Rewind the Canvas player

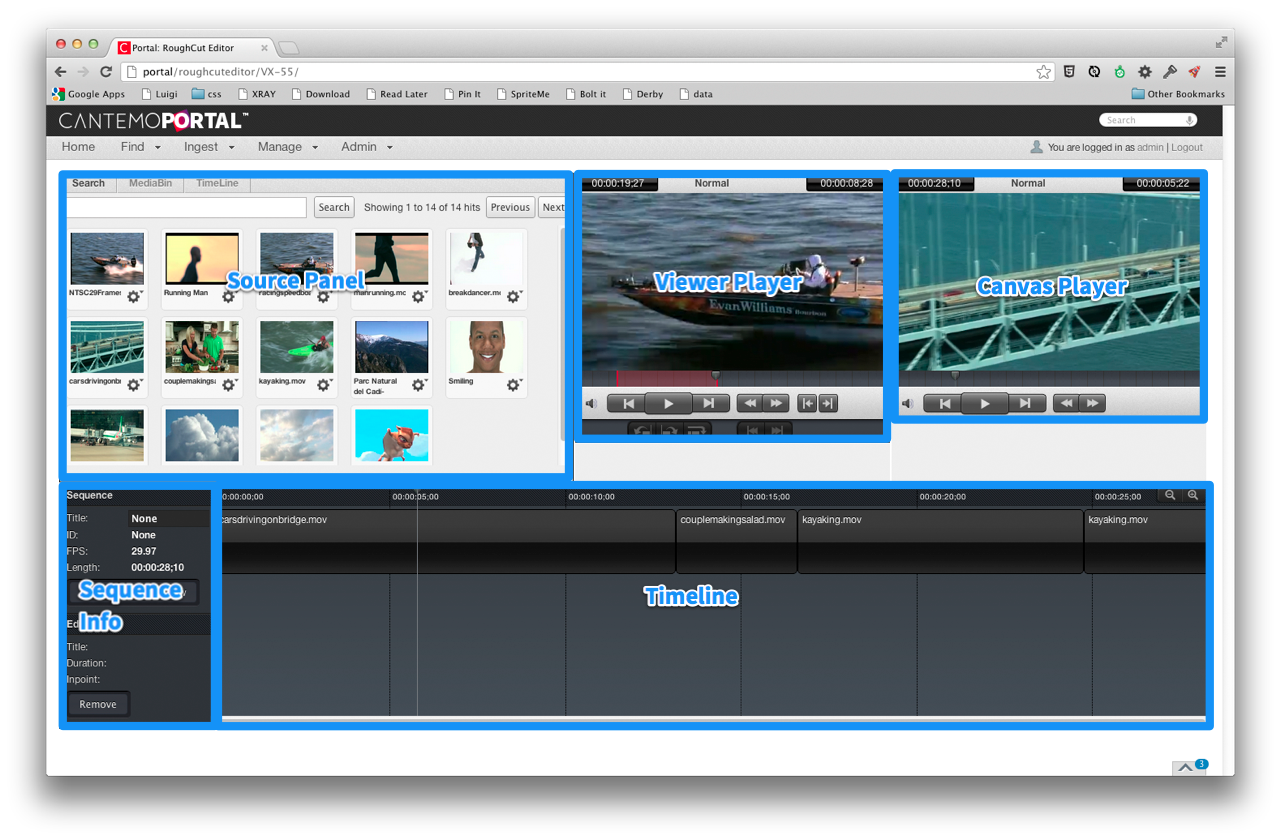pyautogui.click(x=1066, y=403)
